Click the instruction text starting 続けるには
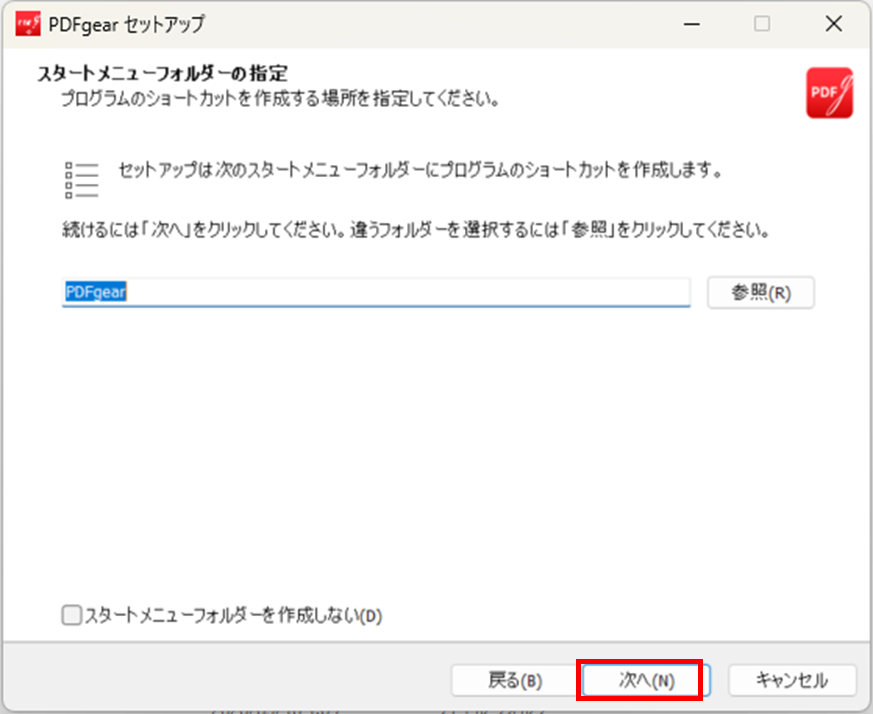Viewport: 873px width, 714px height. (416, 229)
